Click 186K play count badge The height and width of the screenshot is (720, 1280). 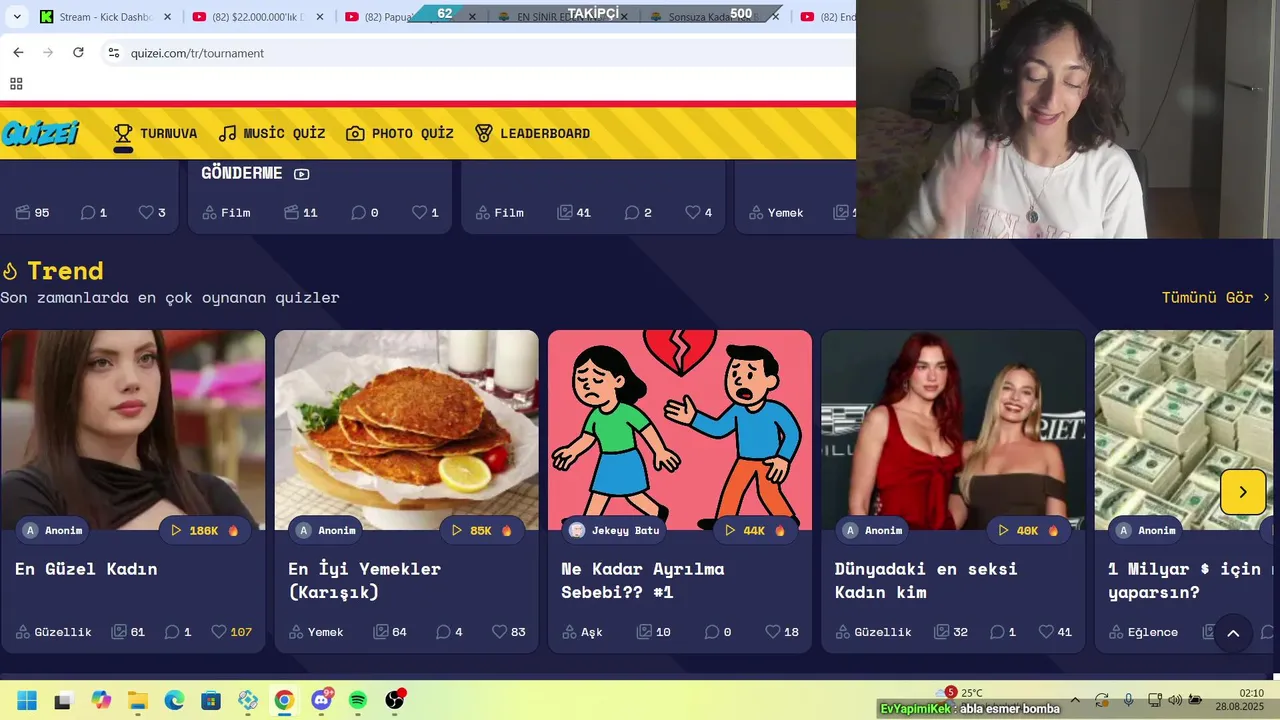click(x=205, y=530)
